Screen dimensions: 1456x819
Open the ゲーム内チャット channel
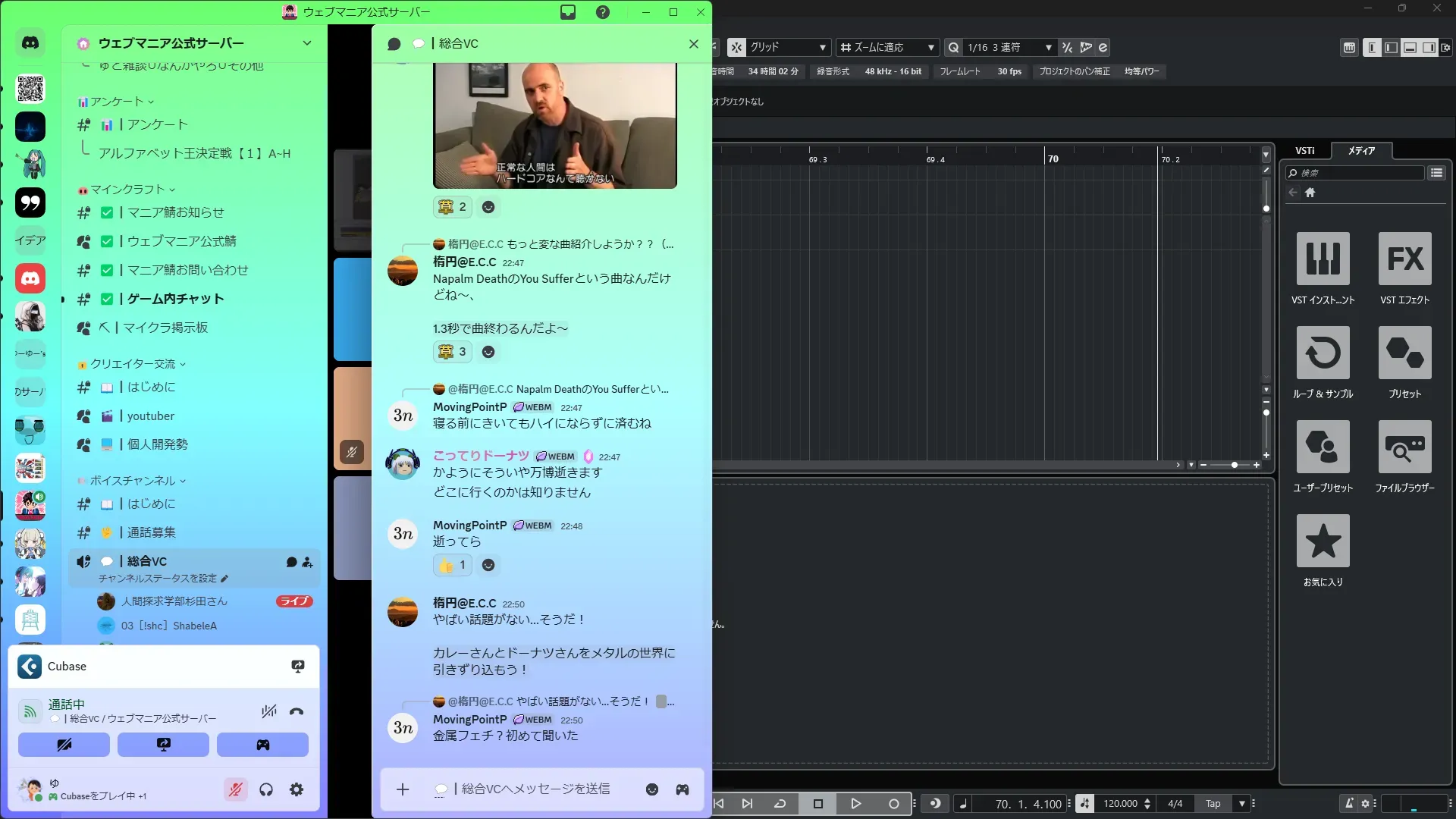tap(175, 299)
